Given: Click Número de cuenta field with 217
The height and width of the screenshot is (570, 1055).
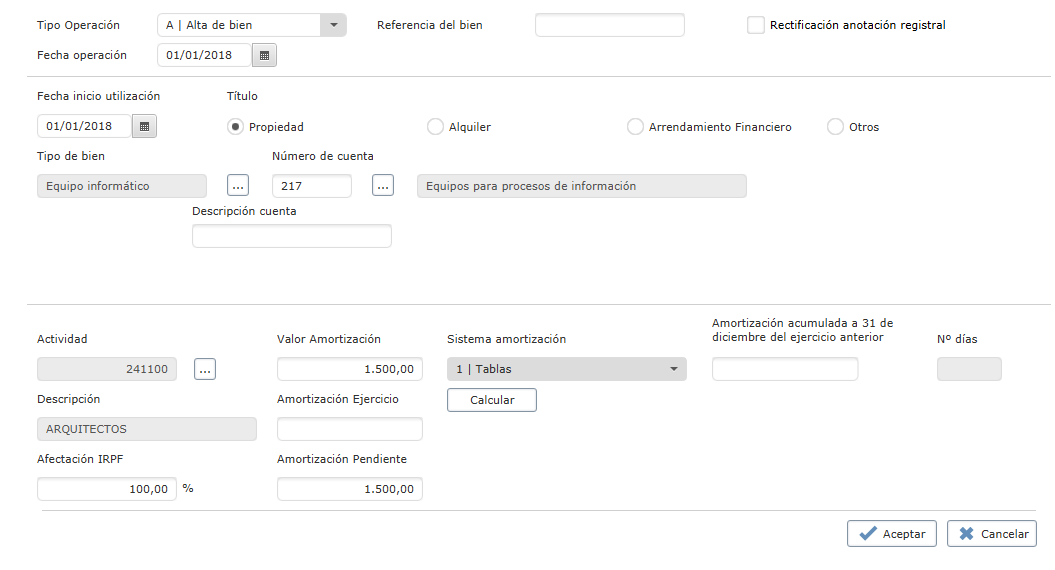Looking at the screenshot, I should (x=312, y=186).
